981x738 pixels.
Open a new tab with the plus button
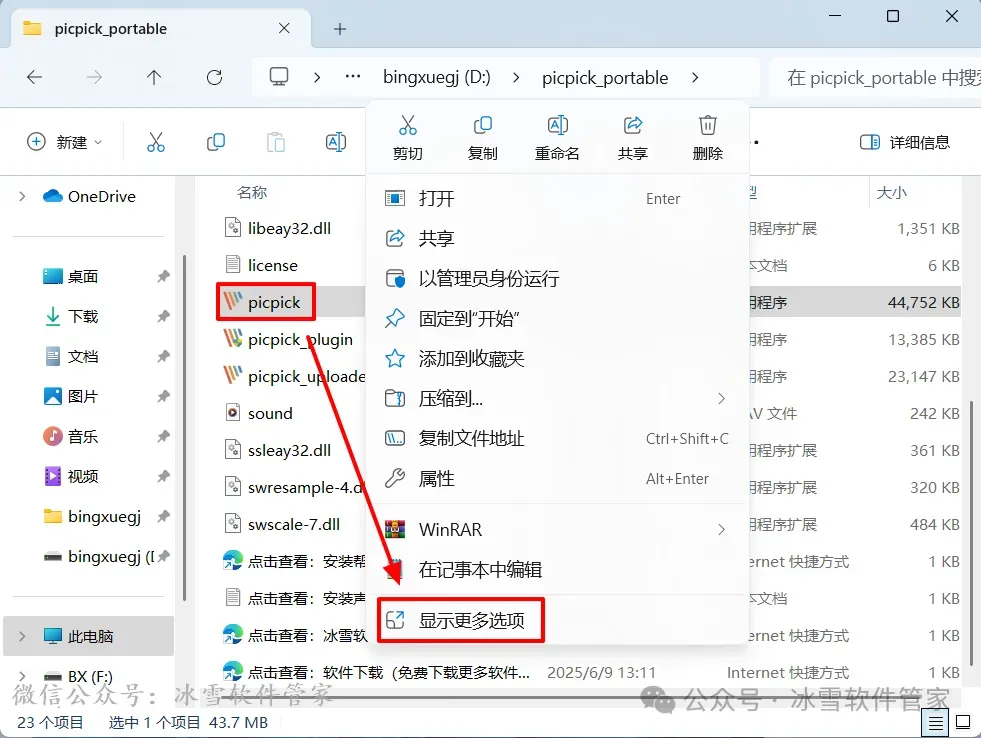pos(340,29)
